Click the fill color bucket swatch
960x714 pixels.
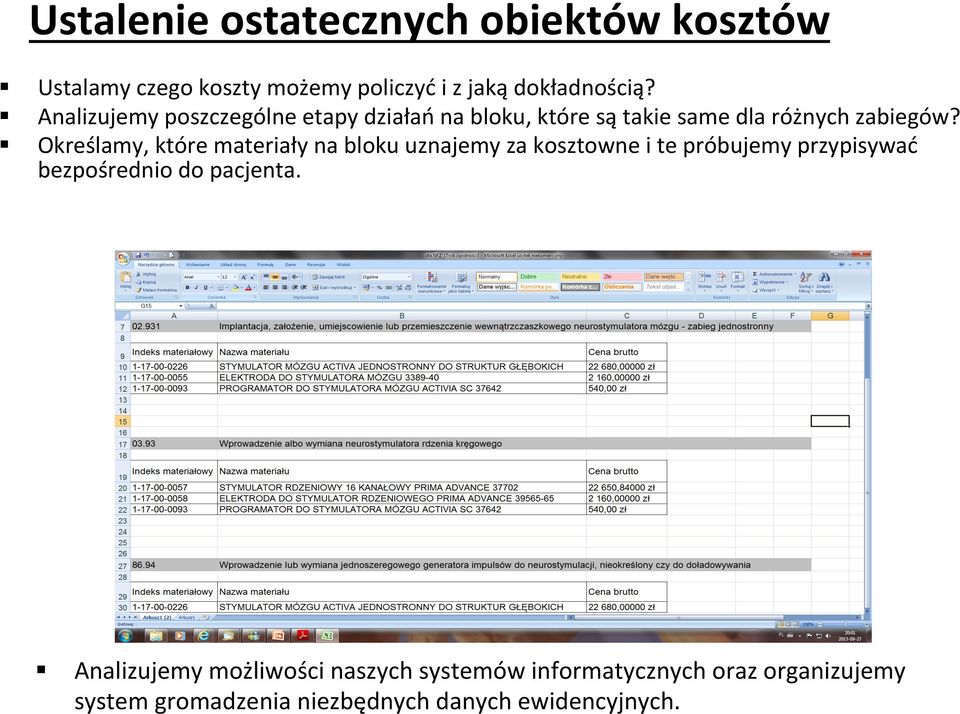tap(235, 287)
